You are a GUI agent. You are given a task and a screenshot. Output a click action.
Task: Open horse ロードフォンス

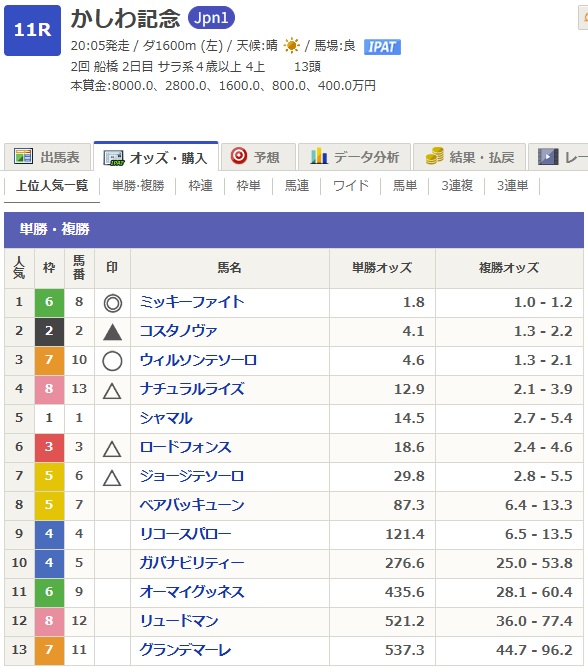point(185,447)
